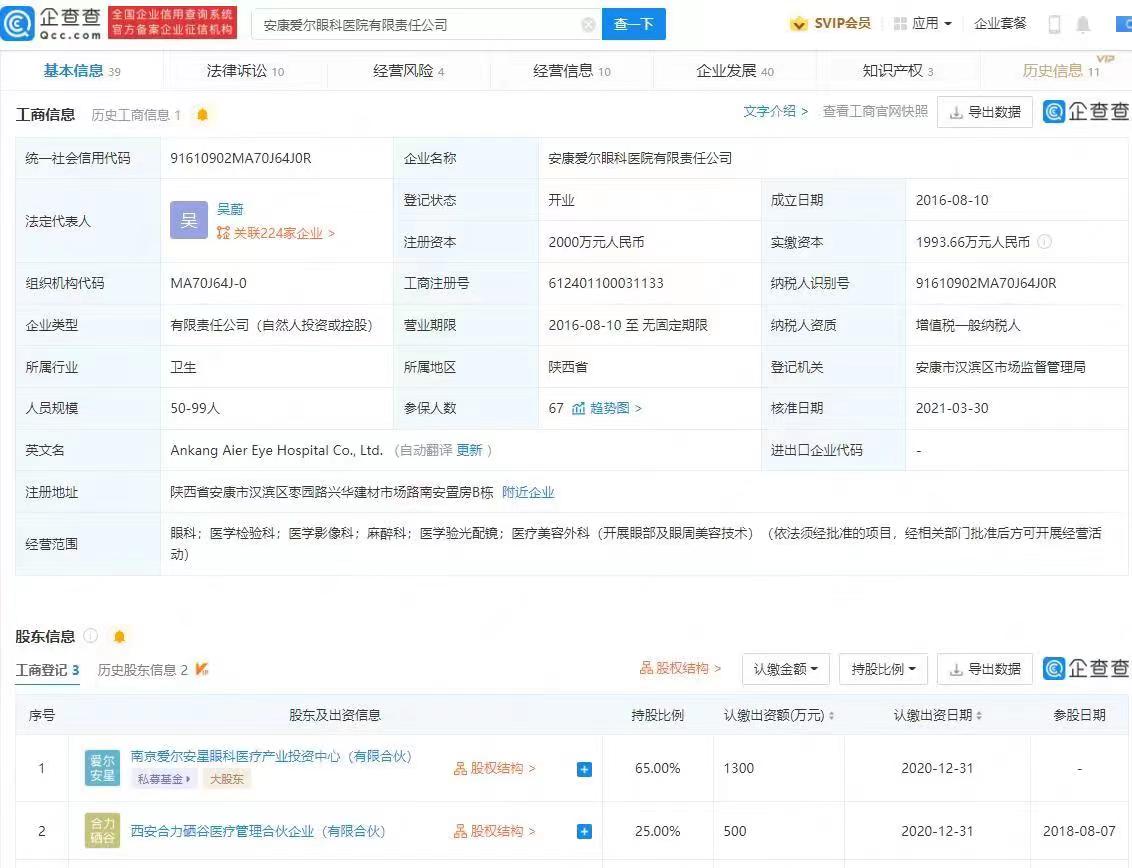Select the 历史股东信息 2 sub-tab
Screen dimensions: 1132x868
pos(142,670)
